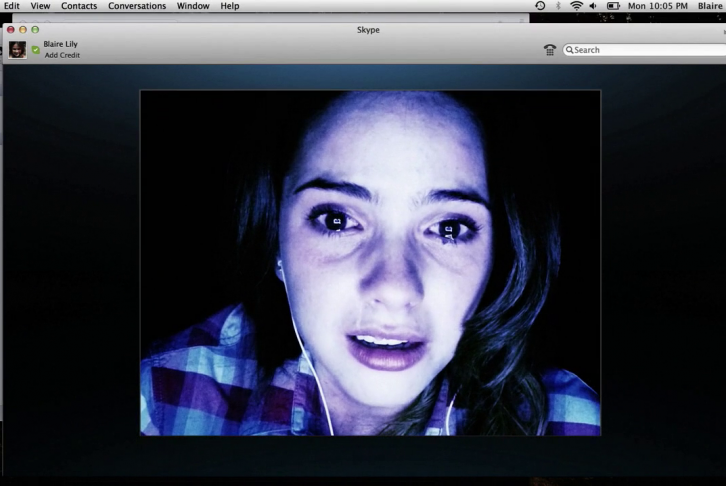Minimize the Skype window
The image size is (726, 486).
[23, 30]
